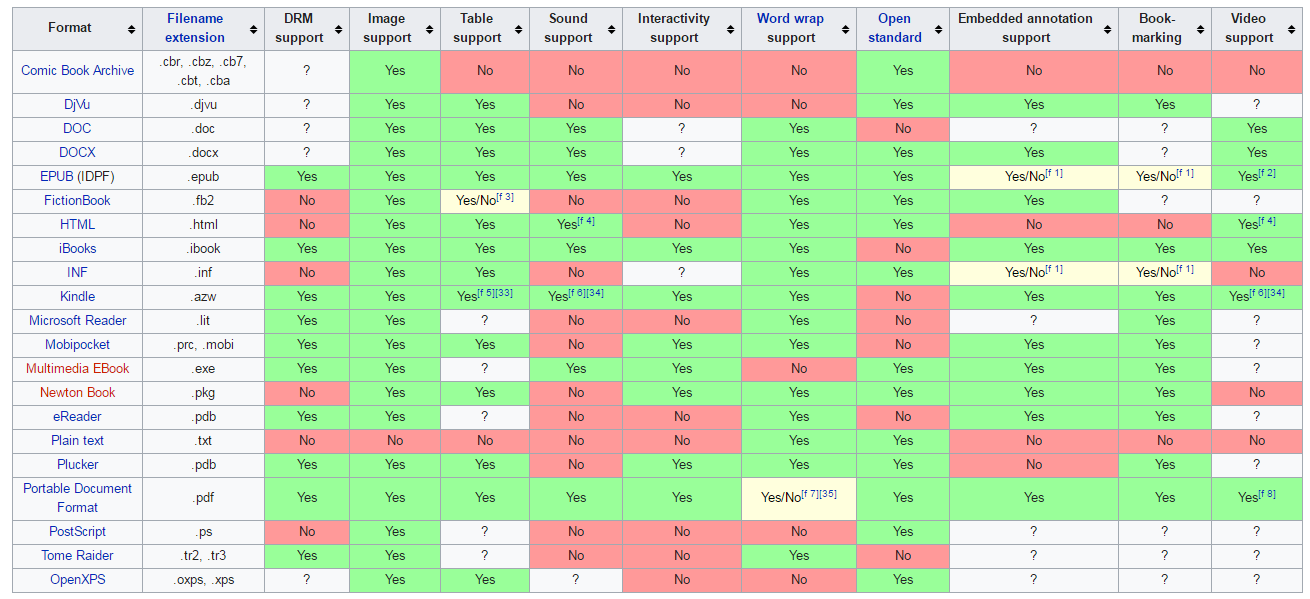Open the DjVu format link
Viewport: 1310px width, 599px height.
point(77,105)
